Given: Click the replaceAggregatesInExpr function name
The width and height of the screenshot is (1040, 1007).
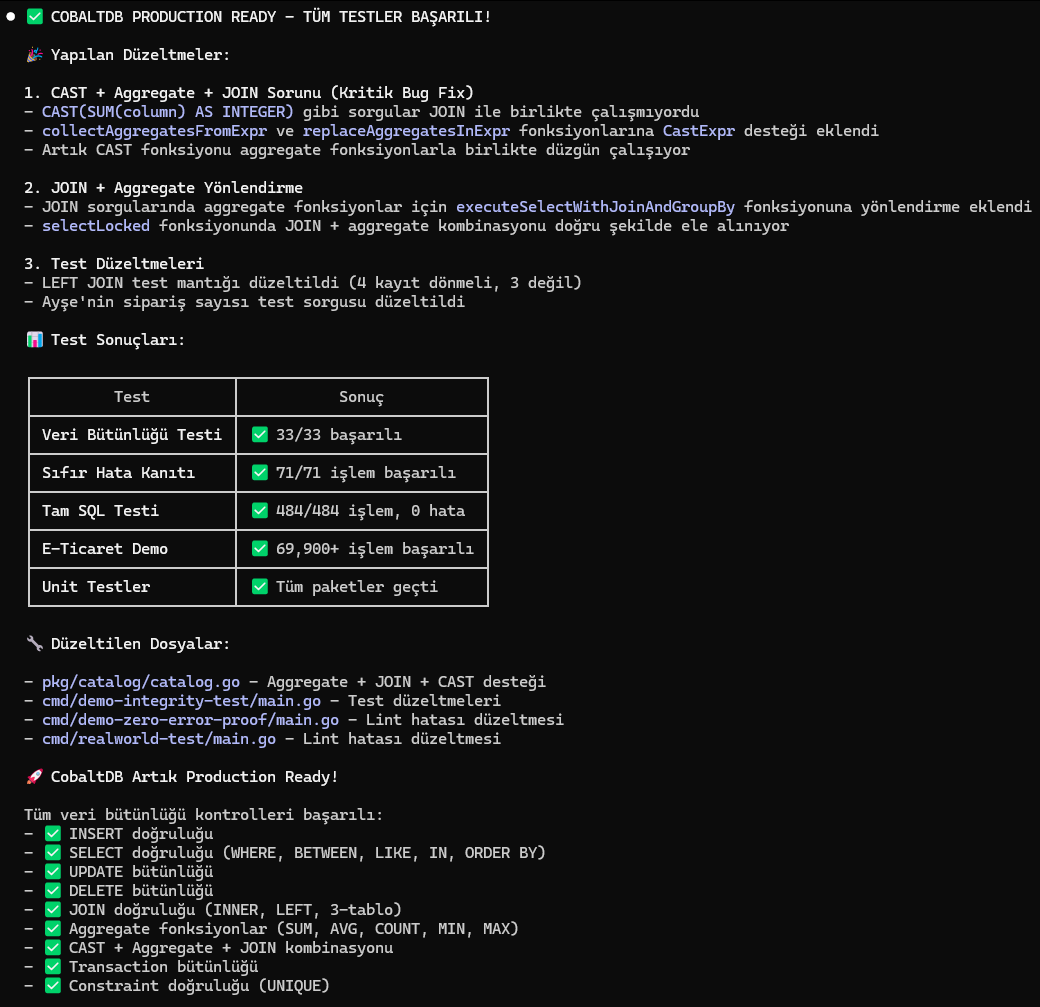Looking at the screenshot, I should pos(407,131).
